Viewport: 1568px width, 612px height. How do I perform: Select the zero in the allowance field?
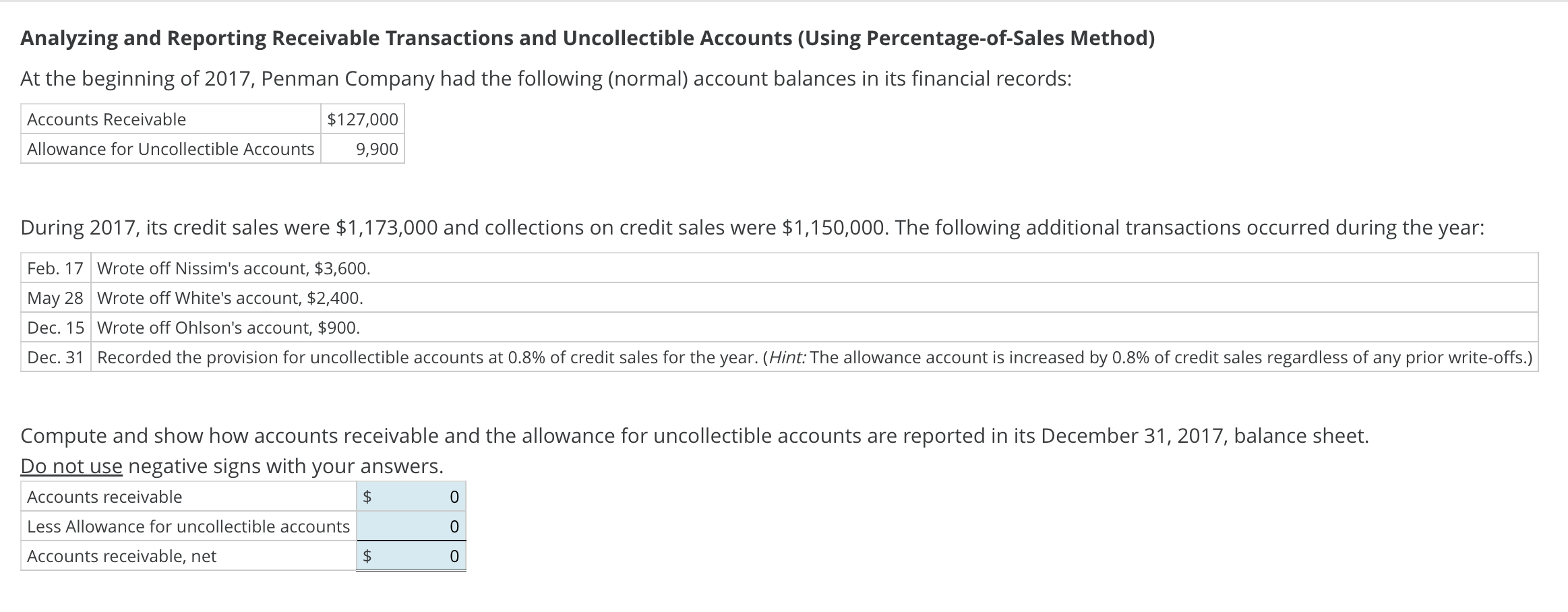454,526
